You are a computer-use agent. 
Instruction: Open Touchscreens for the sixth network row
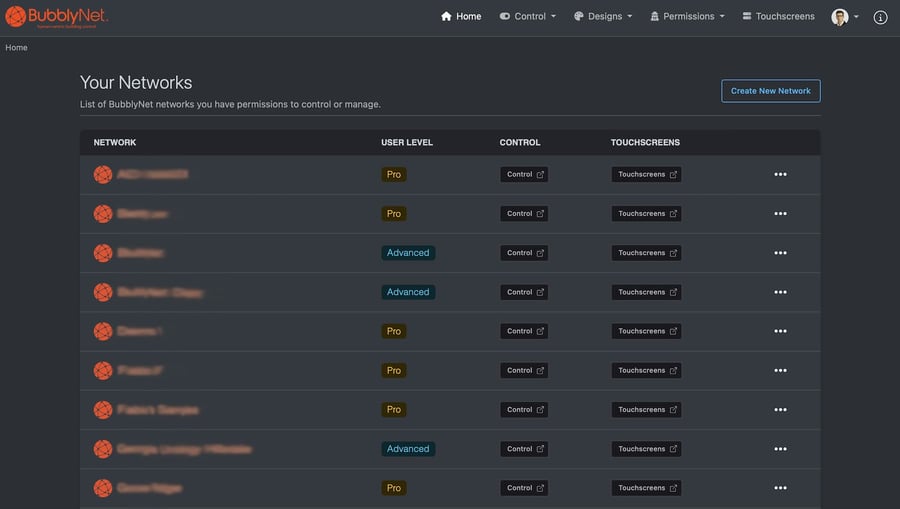click(646, 371)
